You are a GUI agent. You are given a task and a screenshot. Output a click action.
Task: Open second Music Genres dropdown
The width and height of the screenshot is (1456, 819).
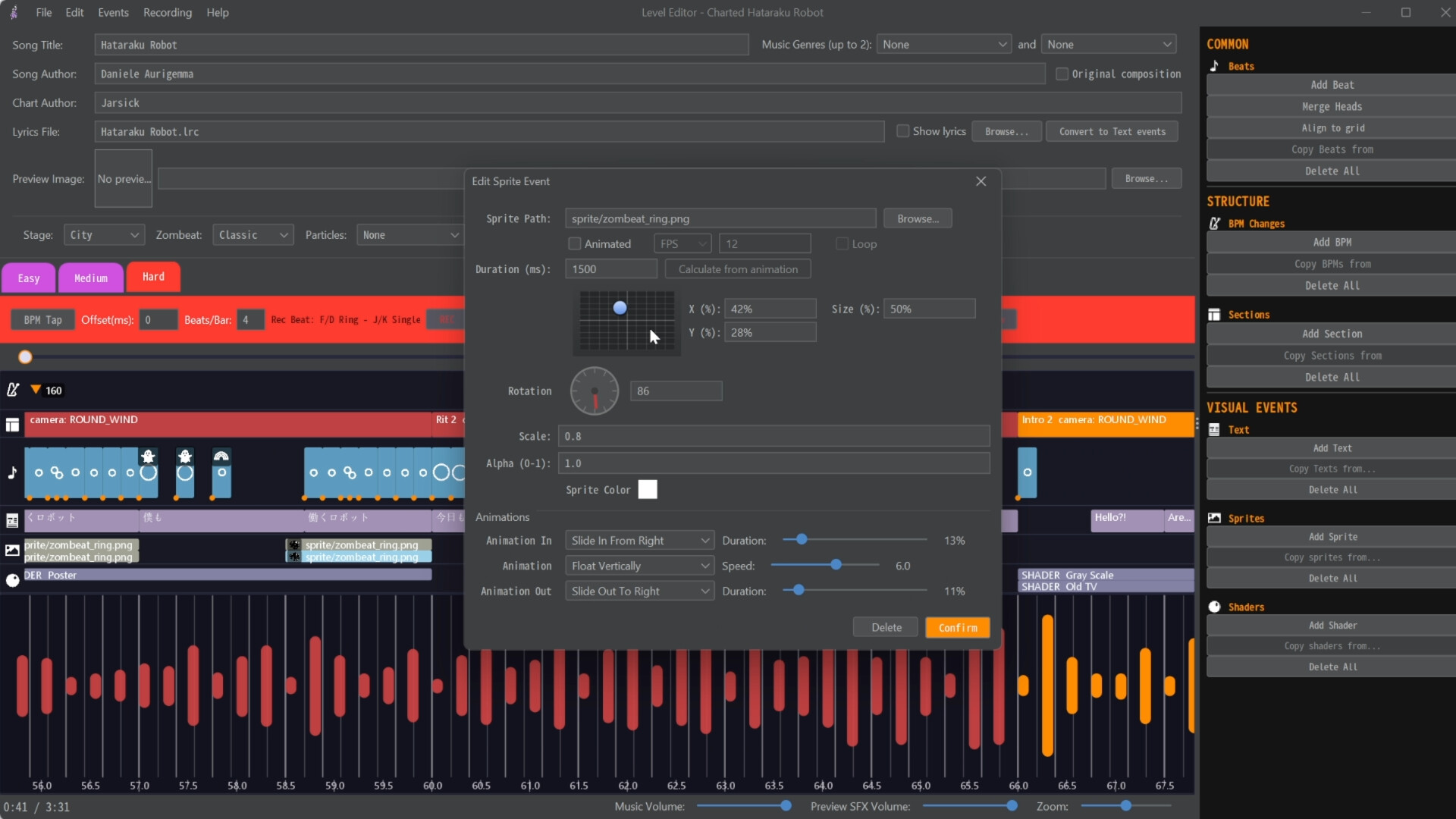tap(1108, 45)
